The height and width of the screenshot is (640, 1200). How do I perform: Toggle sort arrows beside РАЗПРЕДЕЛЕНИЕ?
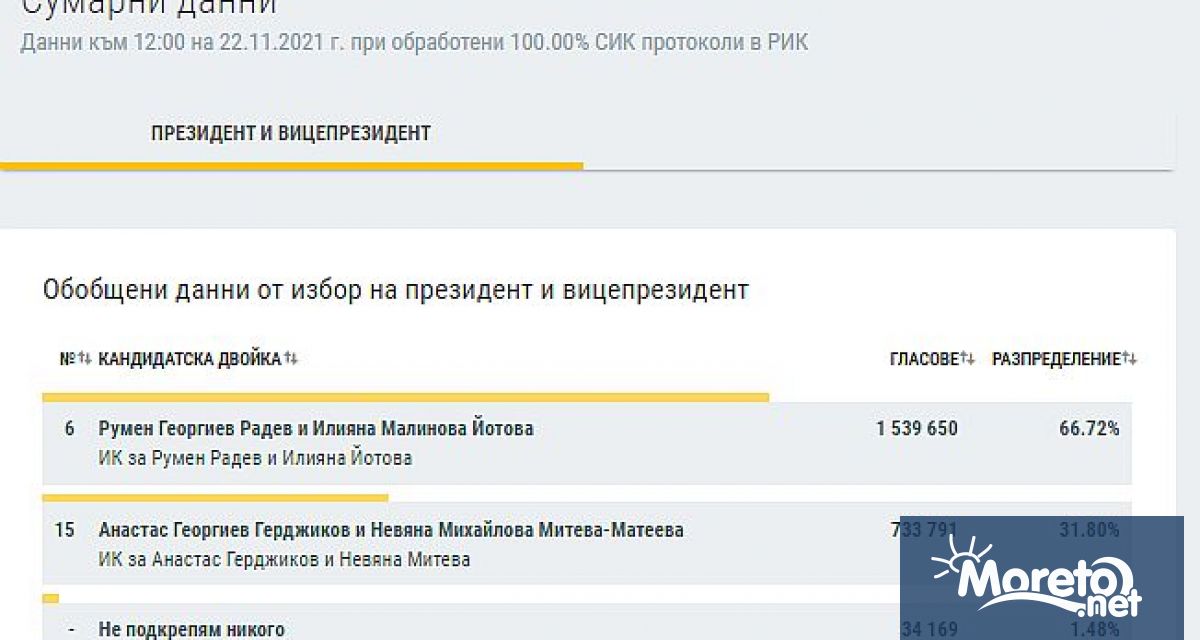(x=1130, y=359)
